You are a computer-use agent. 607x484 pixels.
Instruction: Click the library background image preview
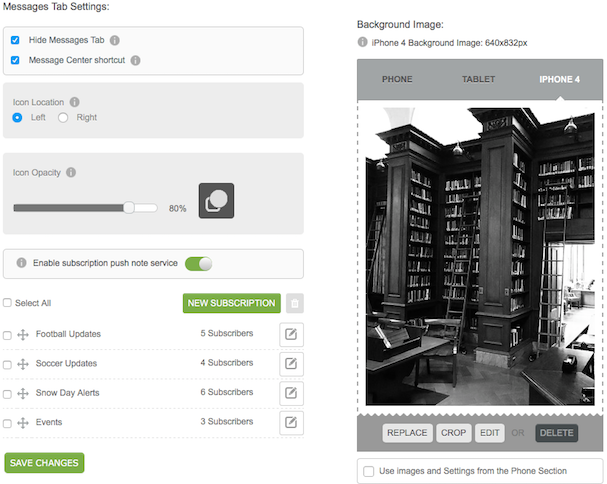tap(479, 257)
